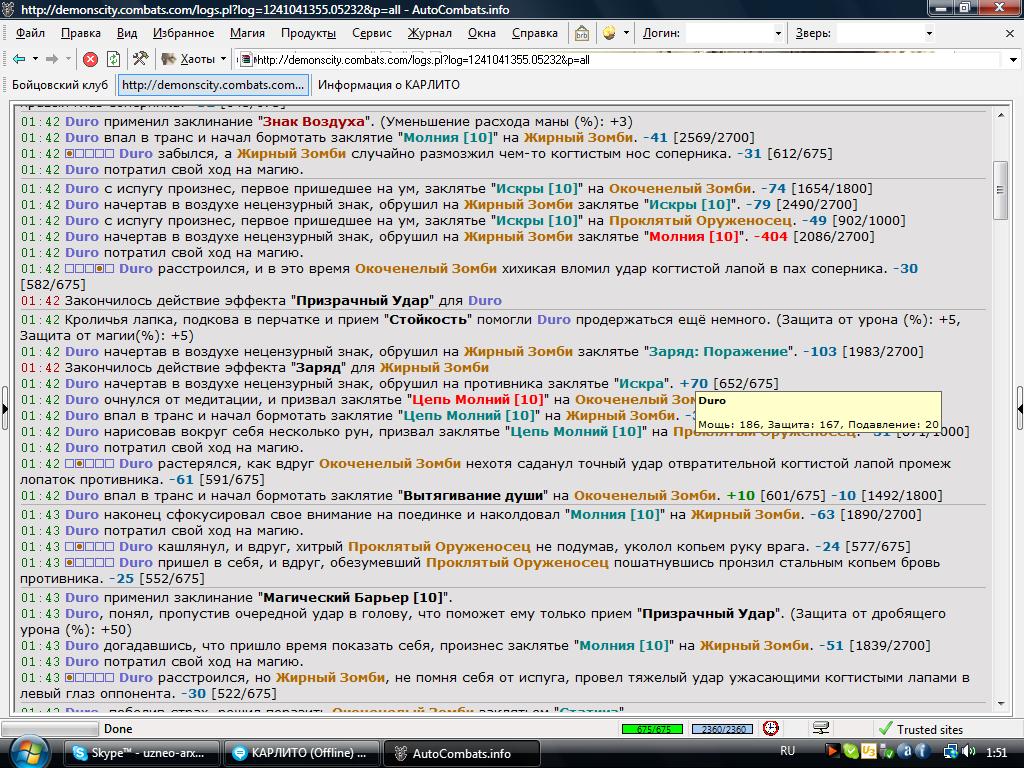The width and height of the screenshot is (1024, 768).
Task: Open the crossed hammers tools icon
Action: 140,59
